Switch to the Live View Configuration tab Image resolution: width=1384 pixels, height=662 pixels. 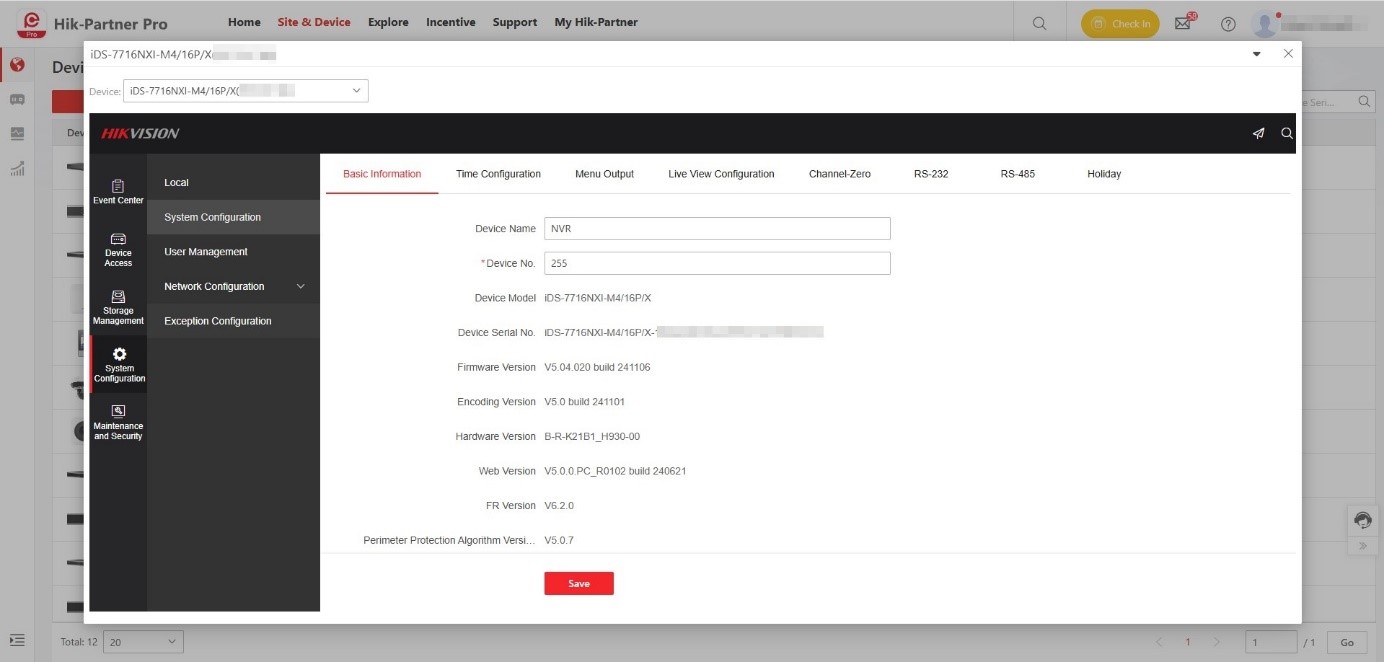coord(721,174)
